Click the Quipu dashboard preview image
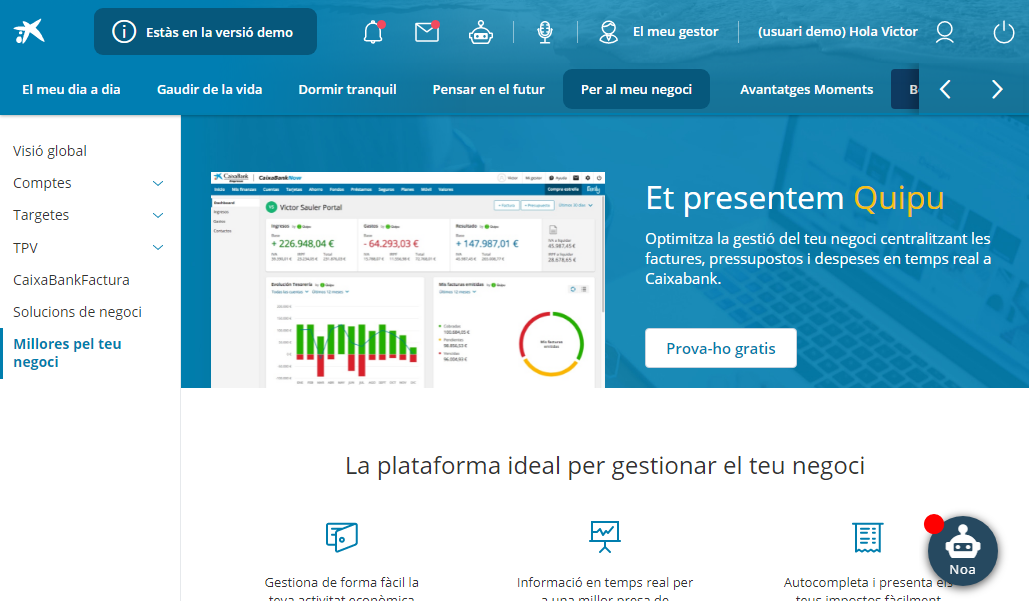 point(408,280)
